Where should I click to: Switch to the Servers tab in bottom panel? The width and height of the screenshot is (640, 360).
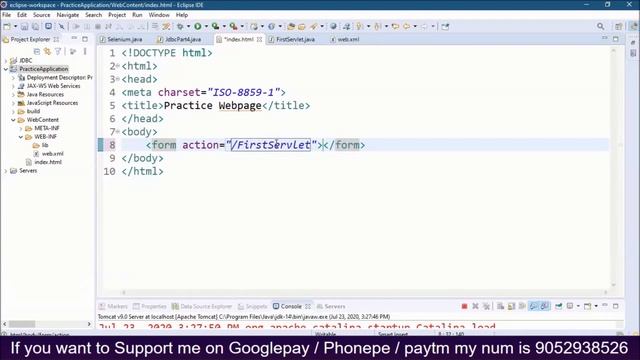point(331,306)
